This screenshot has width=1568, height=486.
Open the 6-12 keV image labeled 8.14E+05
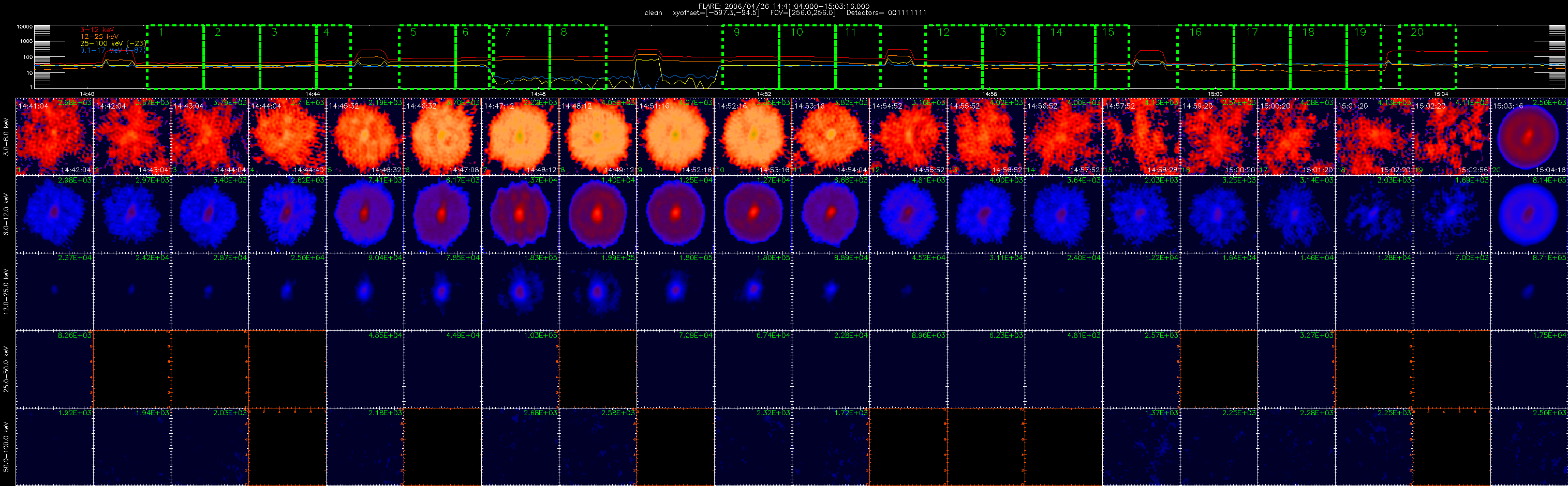(x=1529, y=214)
